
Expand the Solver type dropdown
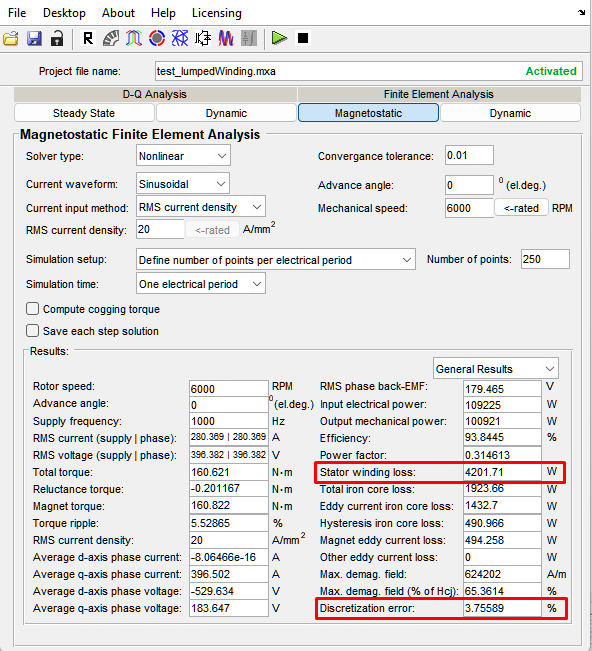tap(183, 156)
